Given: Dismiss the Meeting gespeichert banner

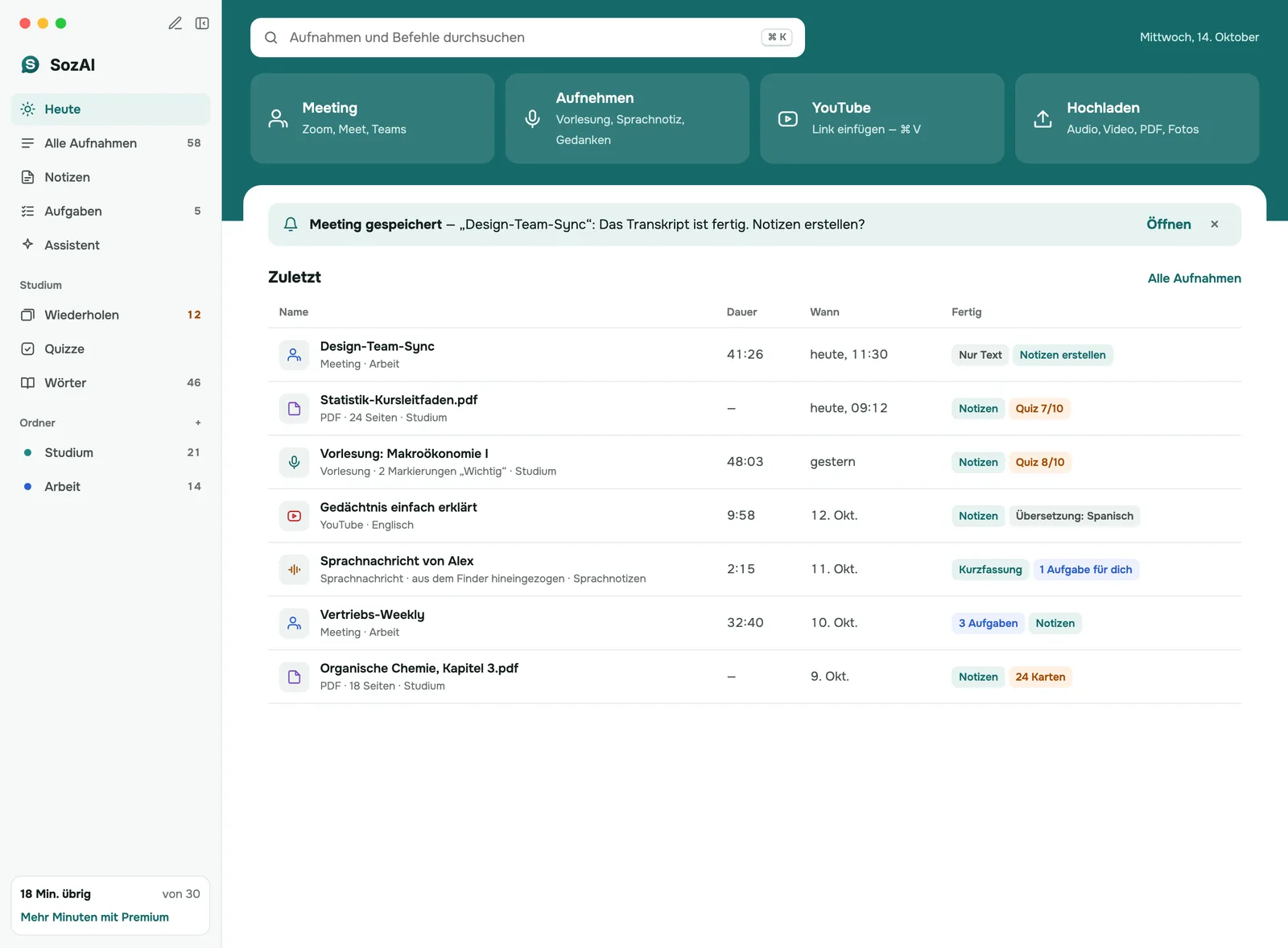Looking at the screenshot, I should (x=1215, y=225).
